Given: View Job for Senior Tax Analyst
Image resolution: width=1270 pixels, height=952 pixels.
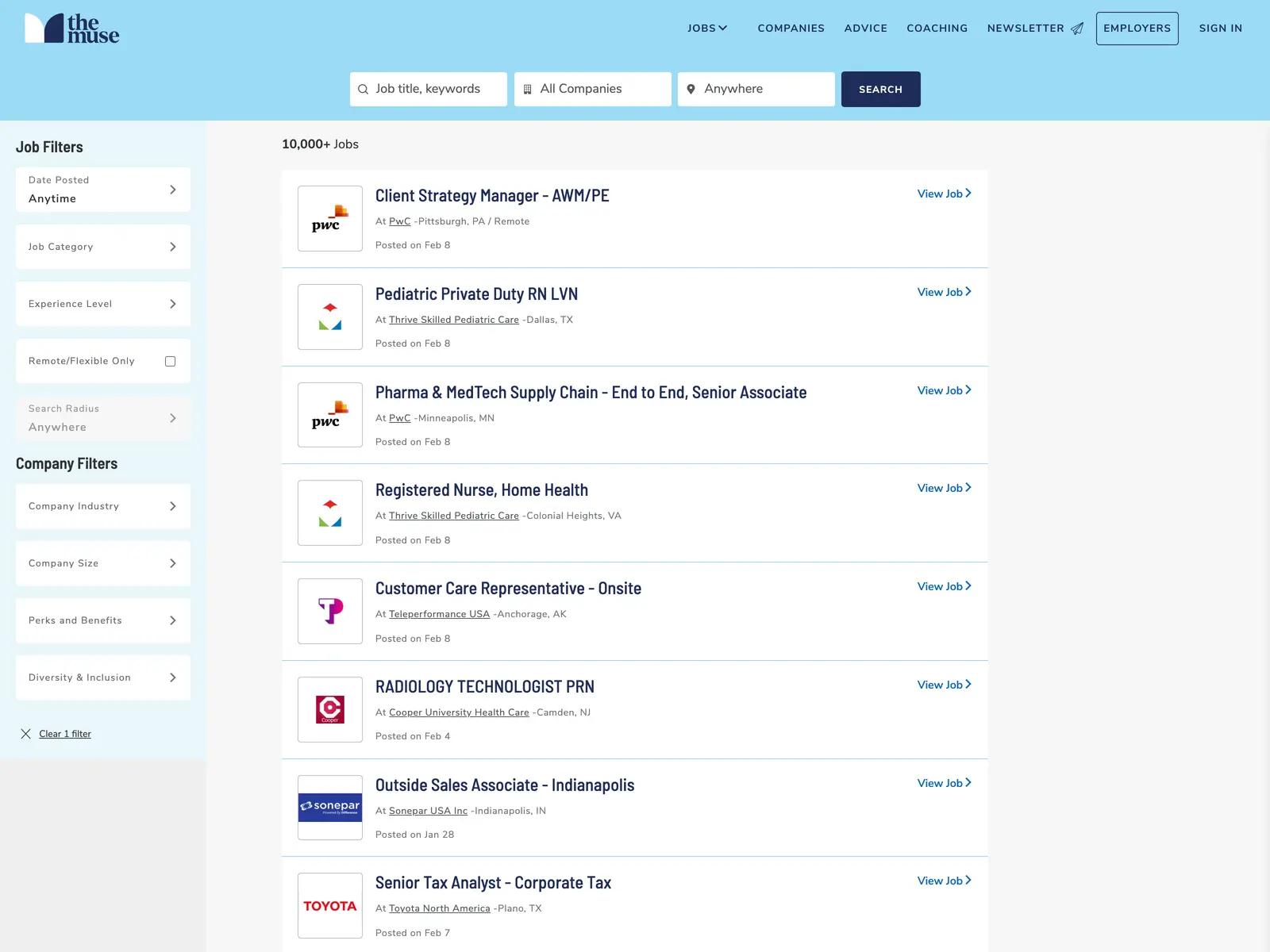Looking at the screenshot, I should pos(945,881).
